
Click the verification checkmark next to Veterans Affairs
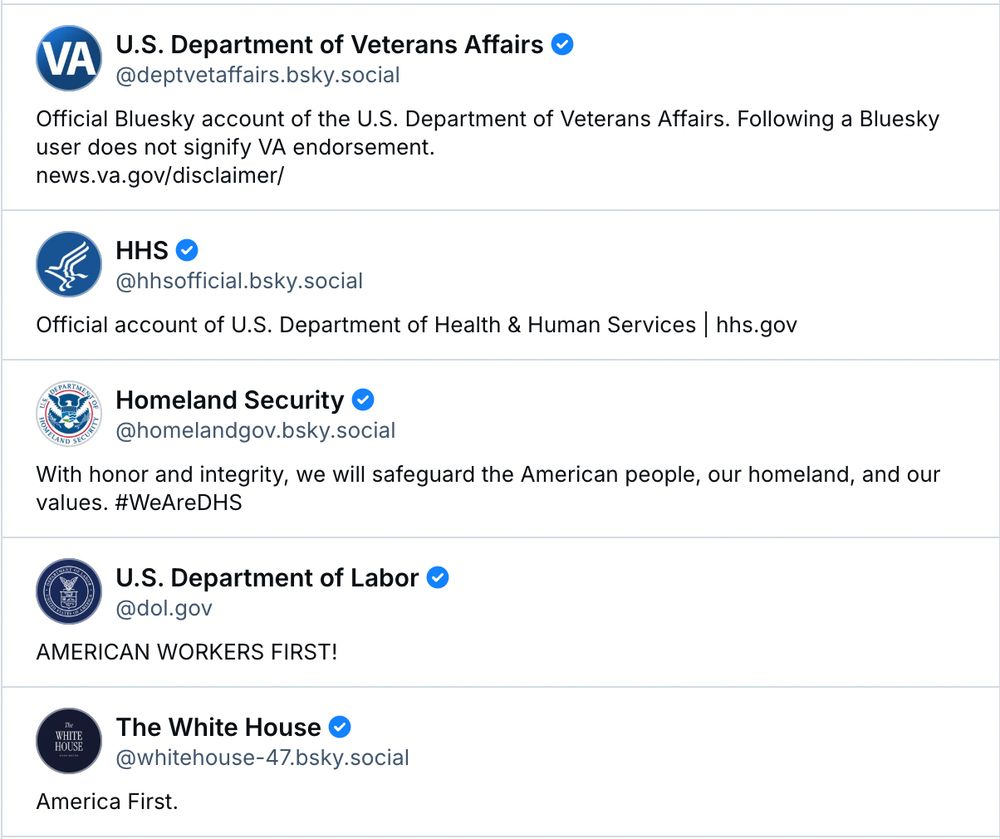click(562, 44)
